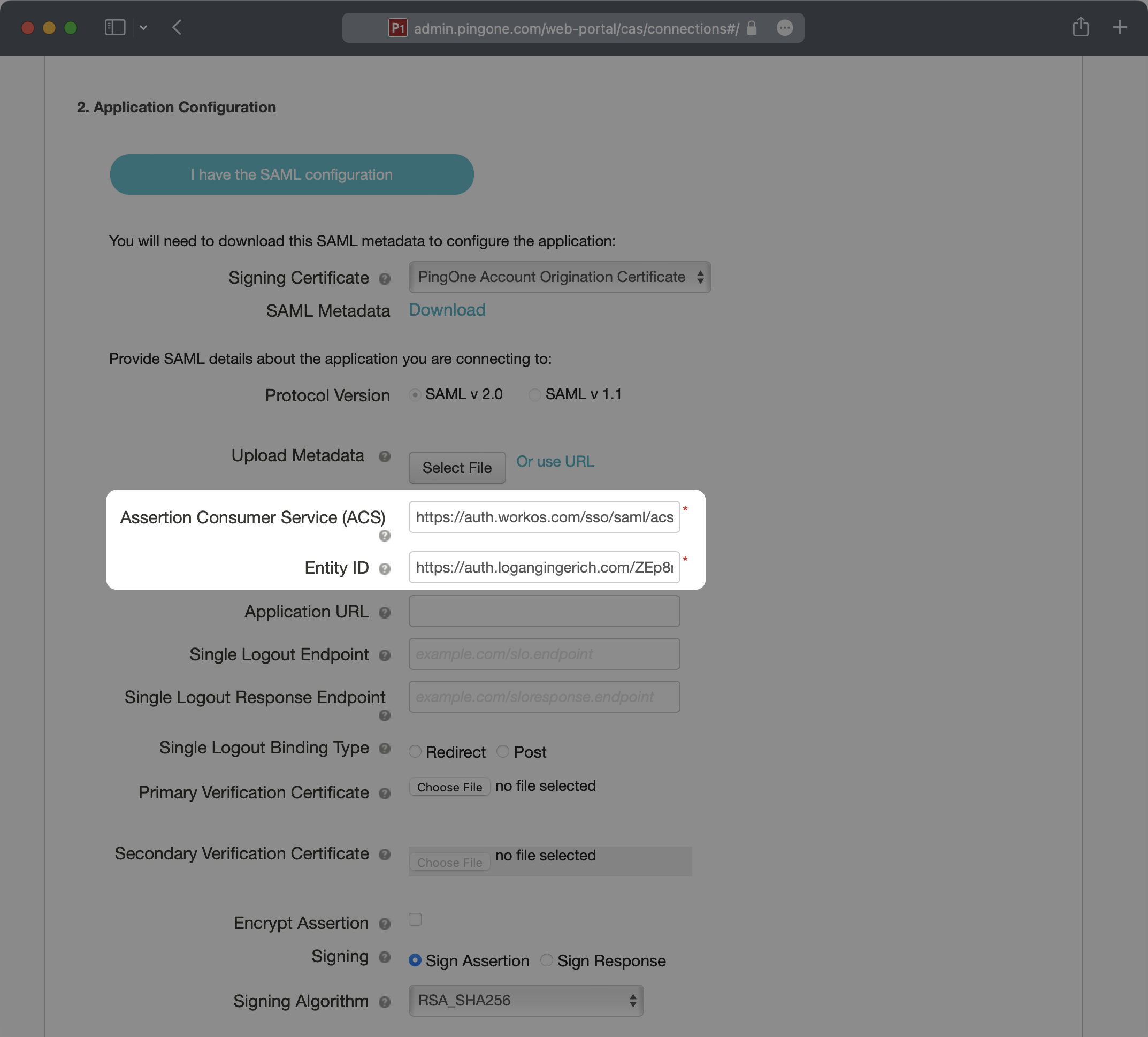Viewport: 1148px width, 1037px height.
Task: Select the Sign Response radio option
Action: 547,960
